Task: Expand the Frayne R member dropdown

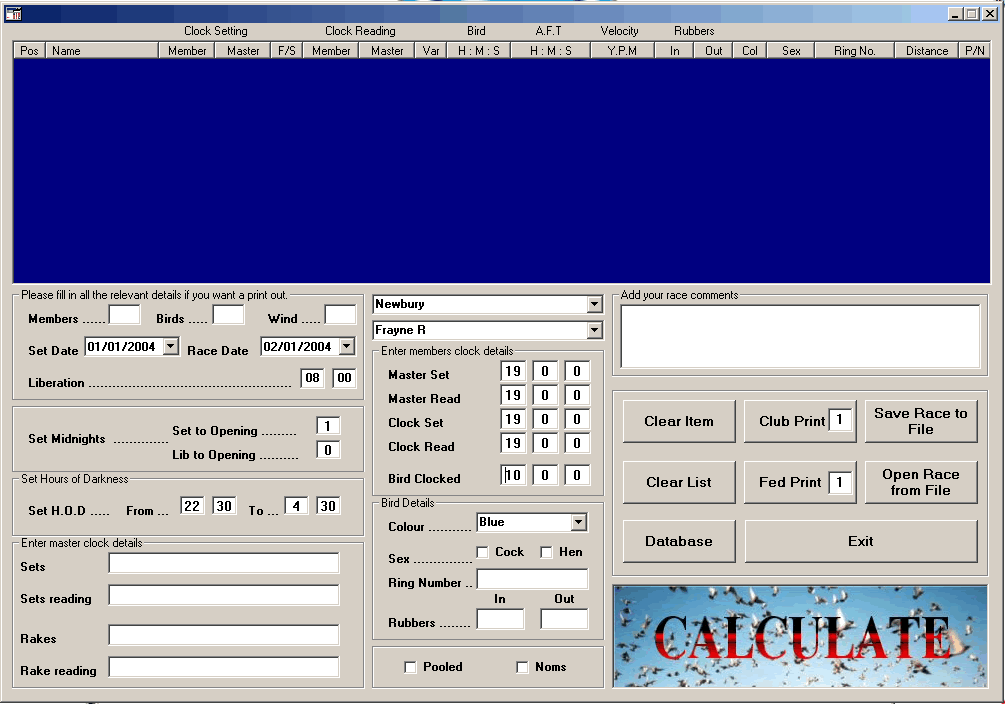Action: pos(595,330)
